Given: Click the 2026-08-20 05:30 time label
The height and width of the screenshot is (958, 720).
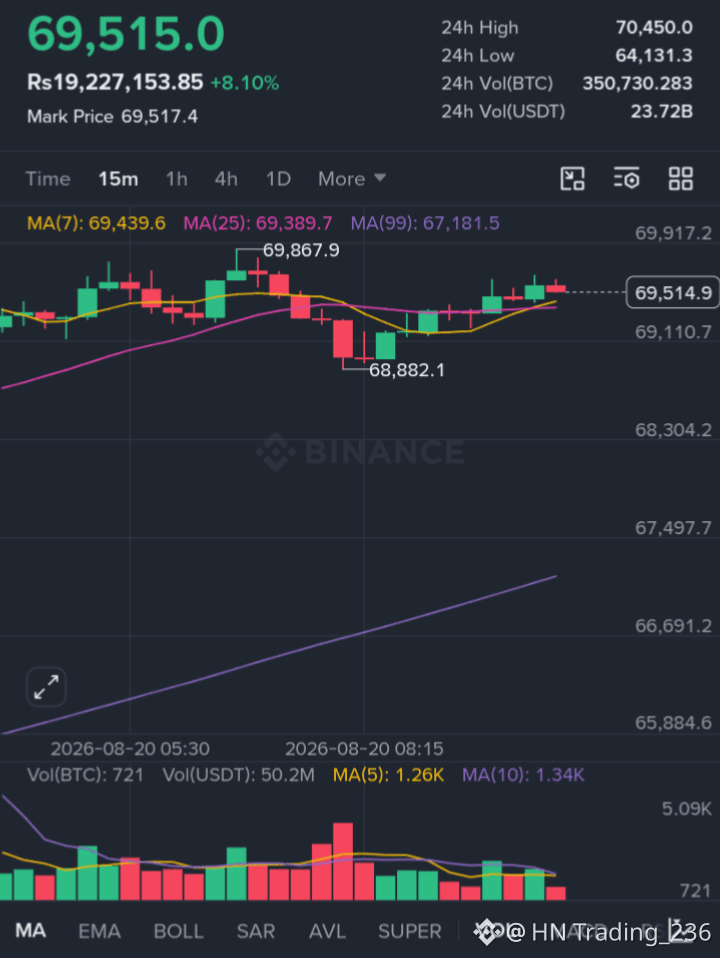Looking at the screenshot, I should (x=130, y=748).
